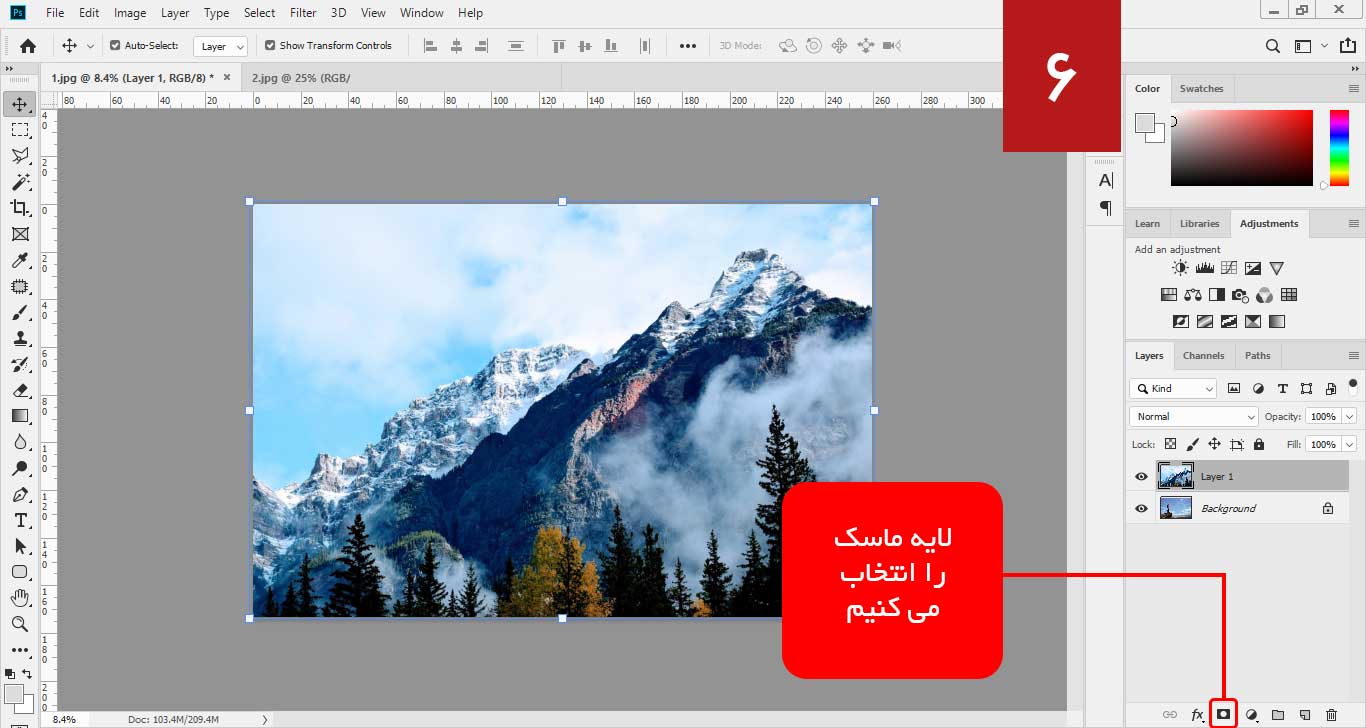Select the Horizontal Type tool

(20, 520)
